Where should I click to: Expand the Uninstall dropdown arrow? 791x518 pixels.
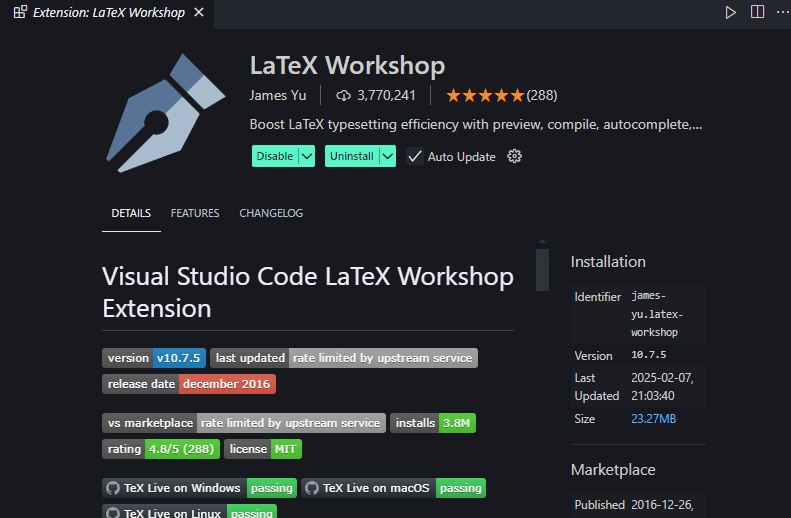coord(388,156)
